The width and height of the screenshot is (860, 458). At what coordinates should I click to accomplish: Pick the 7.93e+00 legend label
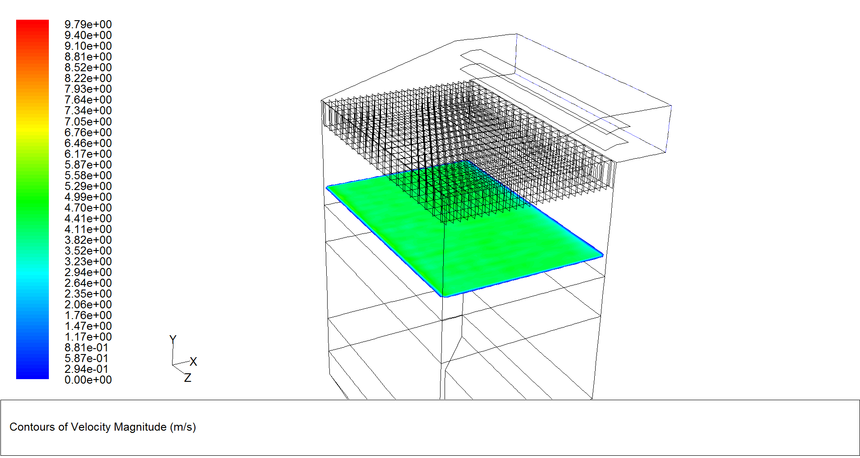[88, 89]
